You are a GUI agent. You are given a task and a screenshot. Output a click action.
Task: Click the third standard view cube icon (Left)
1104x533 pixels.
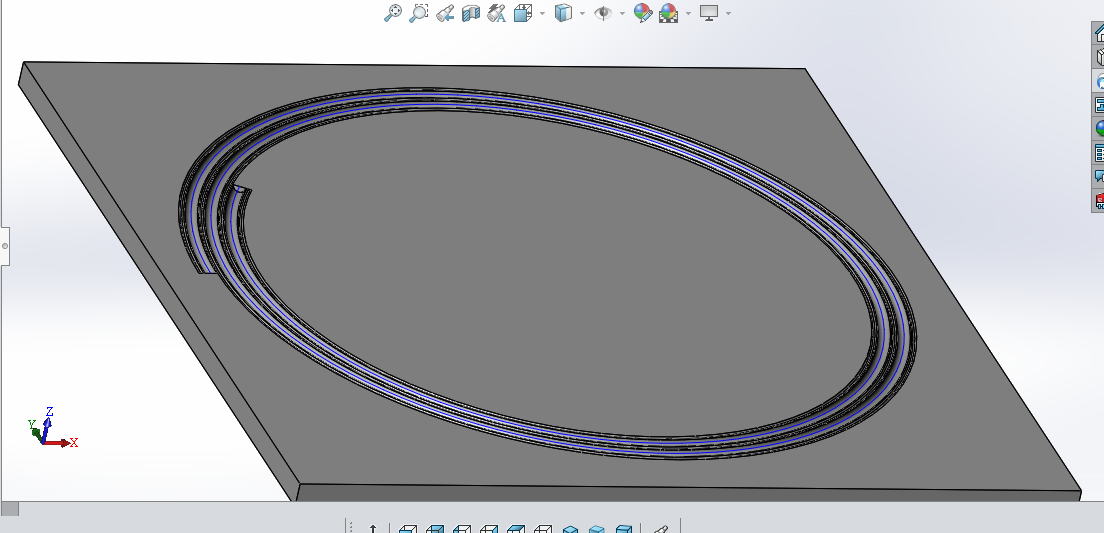tap(462, 529)
